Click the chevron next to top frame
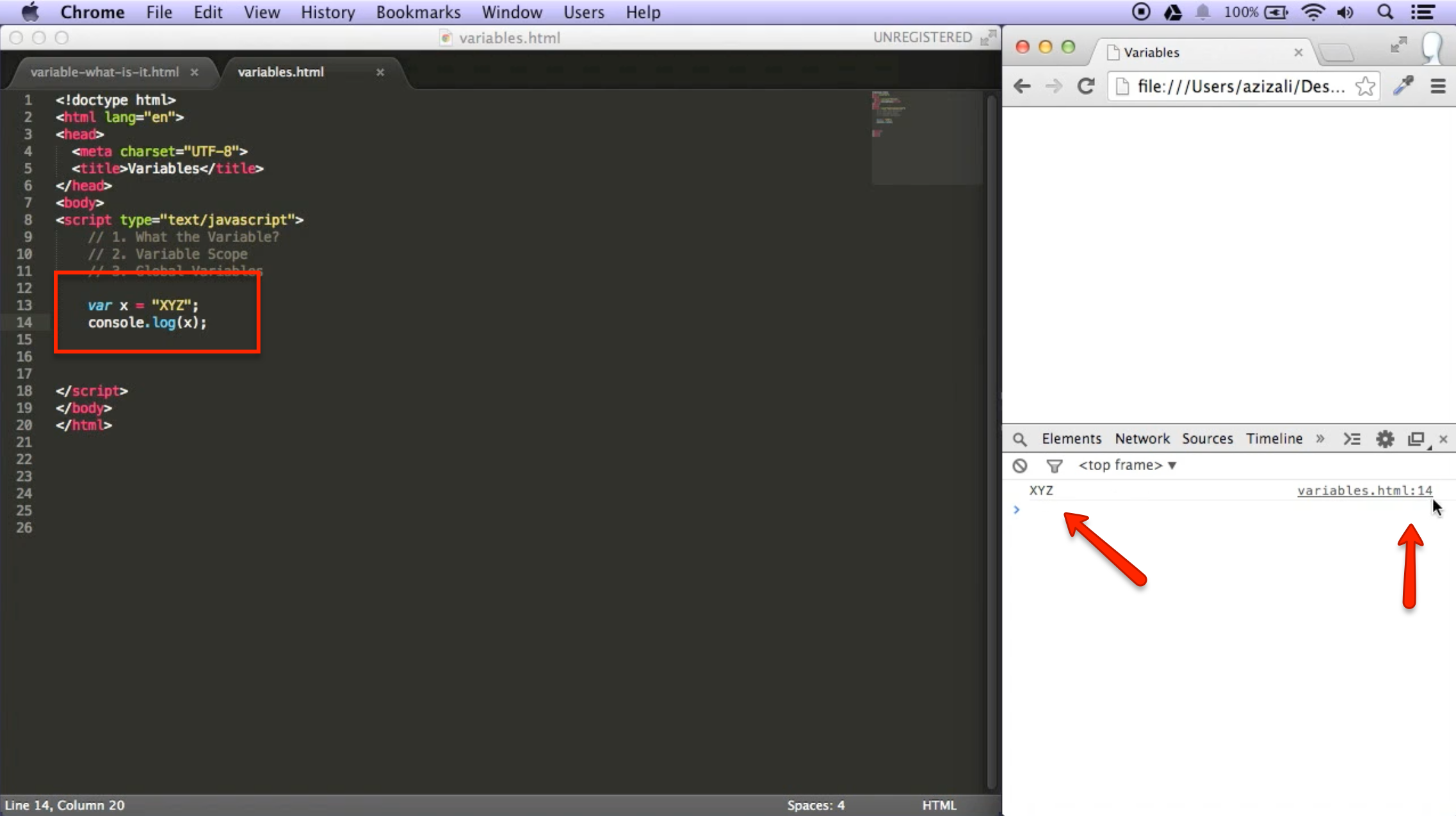This screenshot has width=1456, height=816. tap(1172, 465)
